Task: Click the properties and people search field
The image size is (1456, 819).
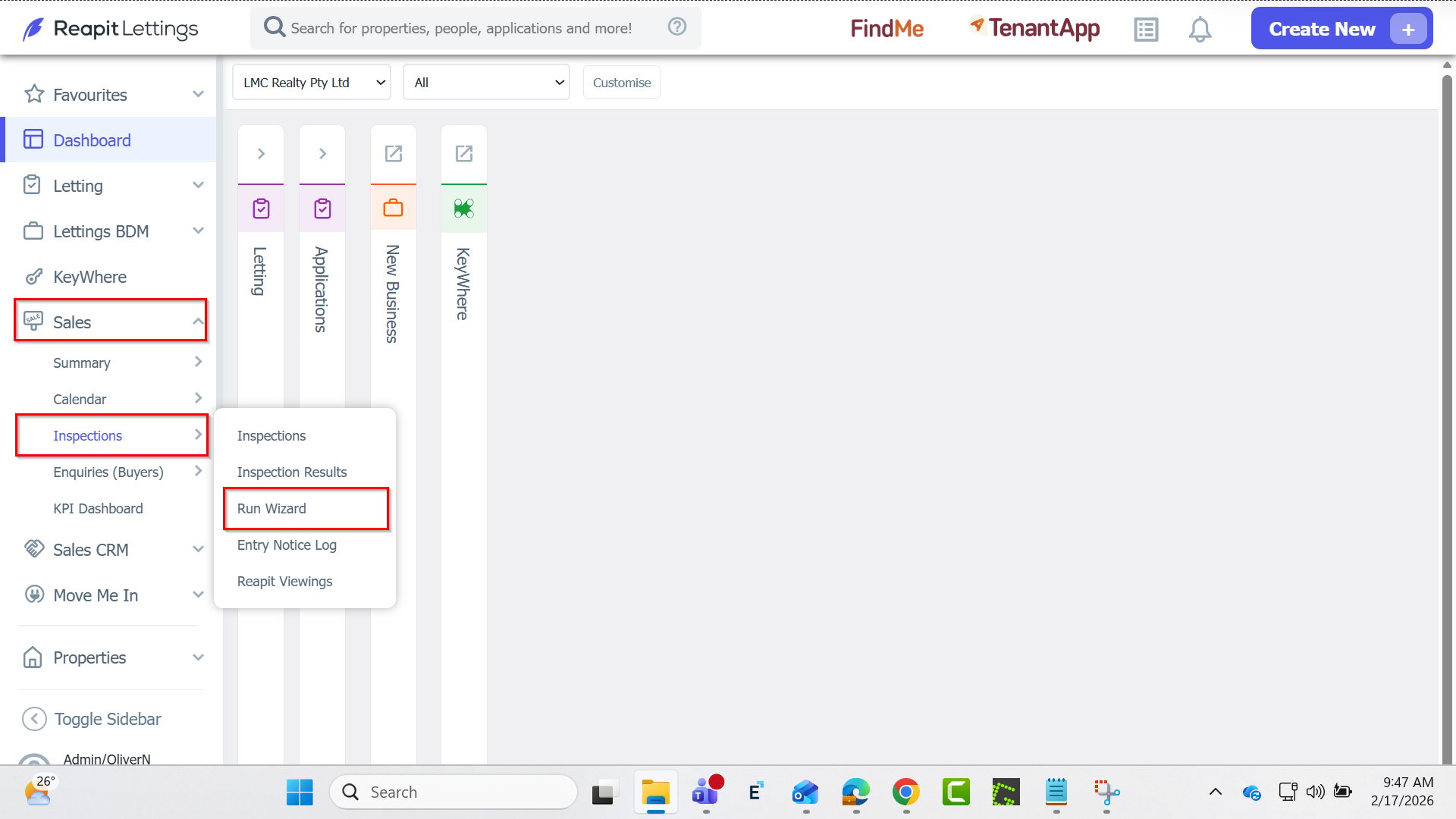Action: click(461, 28)
